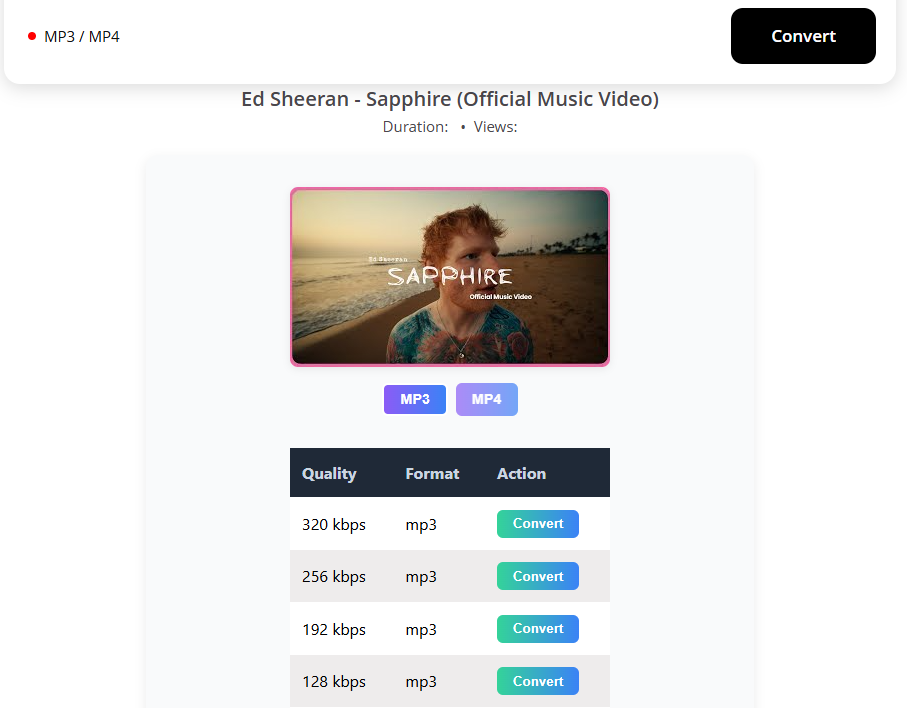Click the mp3 format cell in 128 kbps row
Image resolution: width=907 pixels, height=708 pixels.
[421, 681]
